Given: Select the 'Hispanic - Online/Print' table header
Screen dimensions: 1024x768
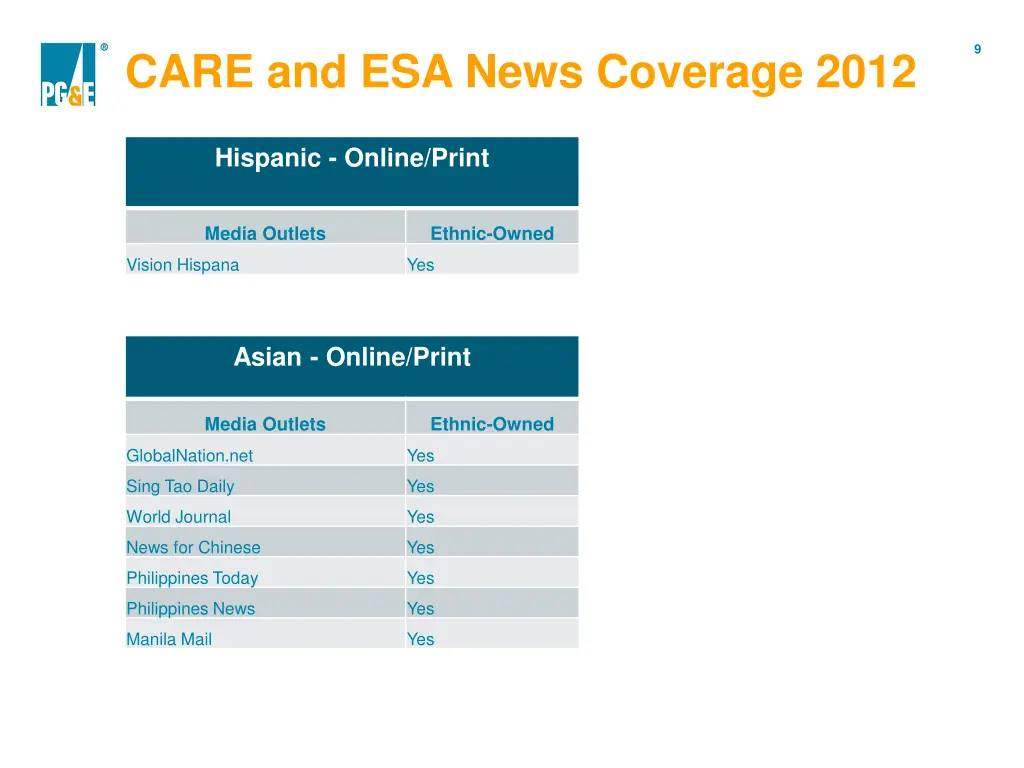Looking at the screenshot, I should [352, 171].
